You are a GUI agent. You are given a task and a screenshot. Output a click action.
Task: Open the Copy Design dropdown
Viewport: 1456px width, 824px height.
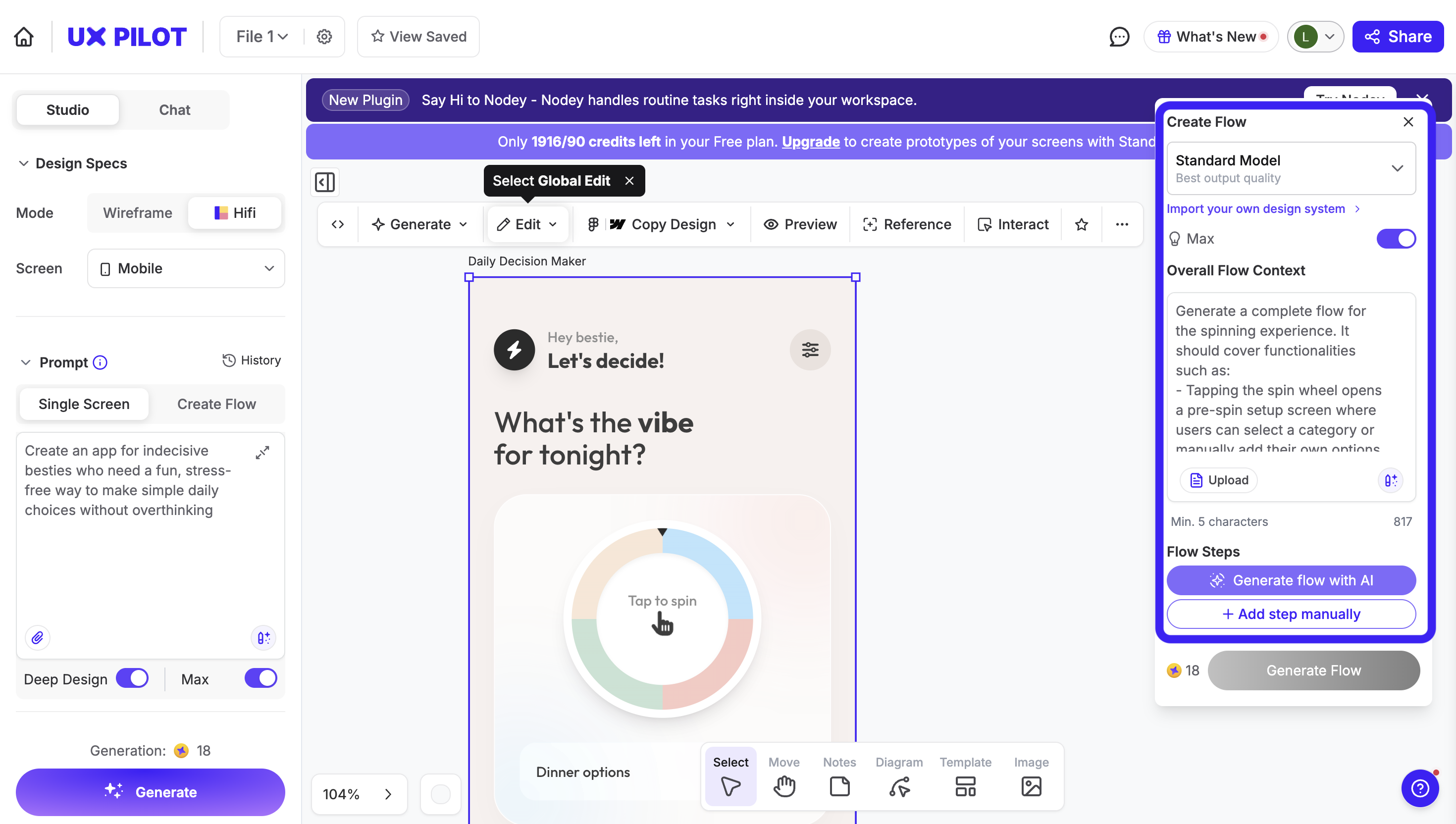click(x=662, y=225)
